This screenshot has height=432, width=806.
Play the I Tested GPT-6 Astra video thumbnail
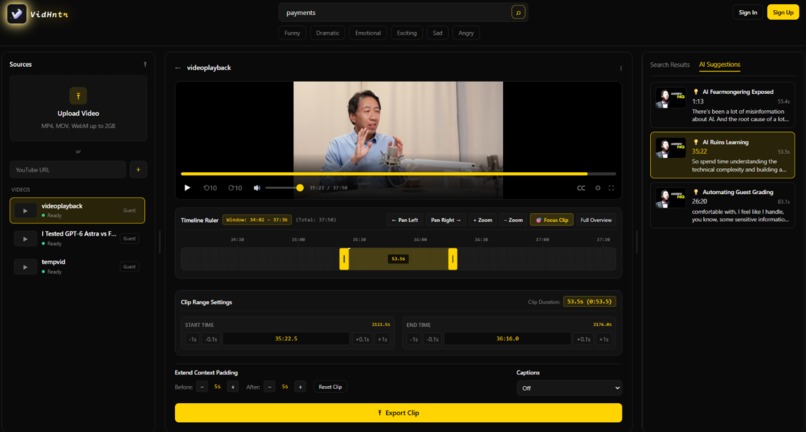25,239
